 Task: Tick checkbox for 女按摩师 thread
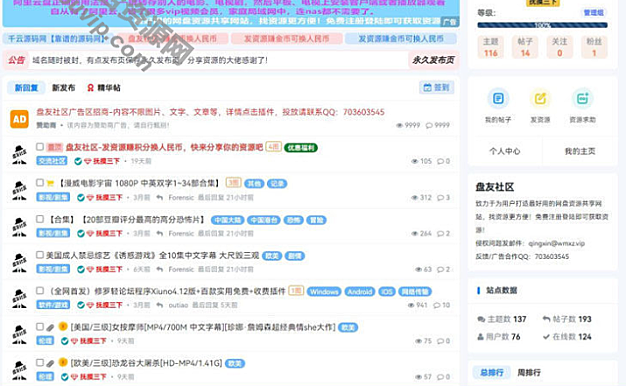point(40,327)
